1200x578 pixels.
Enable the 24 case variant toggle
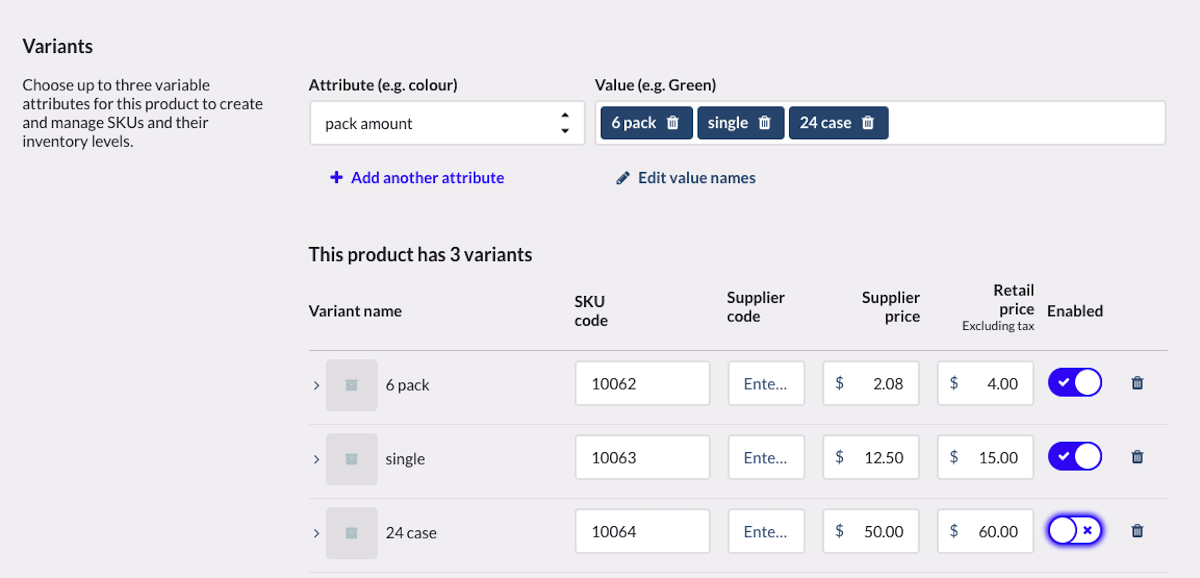coord(1075,531)
